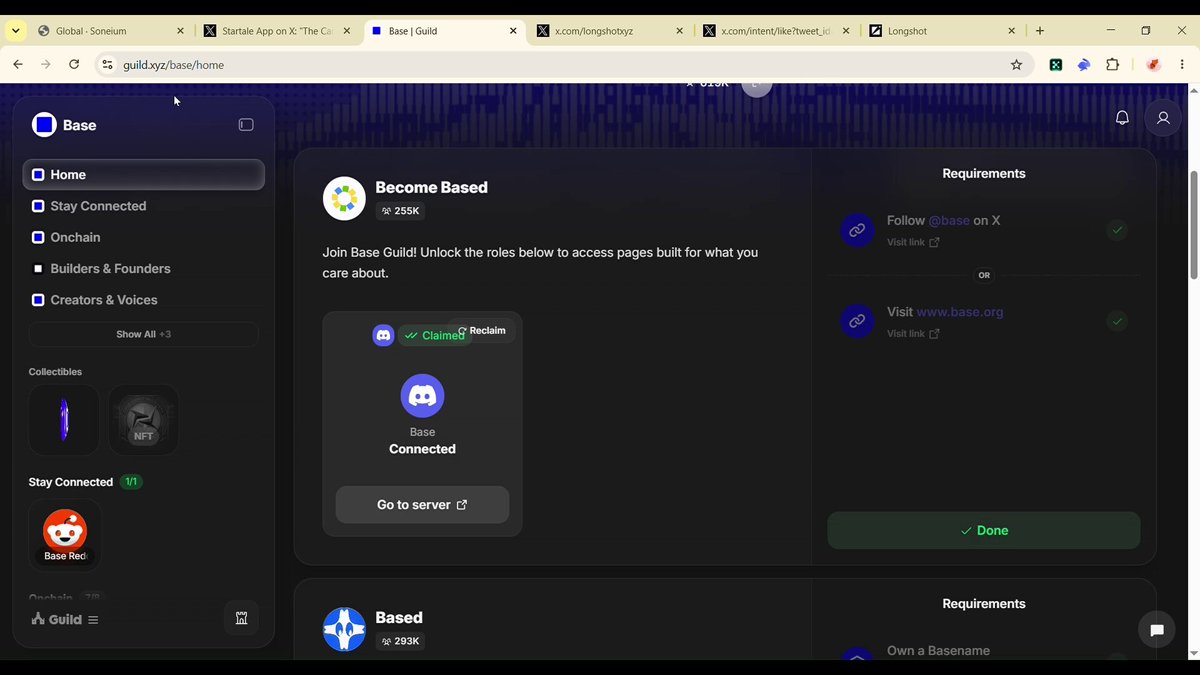1200x675 pixels.
Task: Open Visit link under Follow @base
Action: (x=913, y=242)
